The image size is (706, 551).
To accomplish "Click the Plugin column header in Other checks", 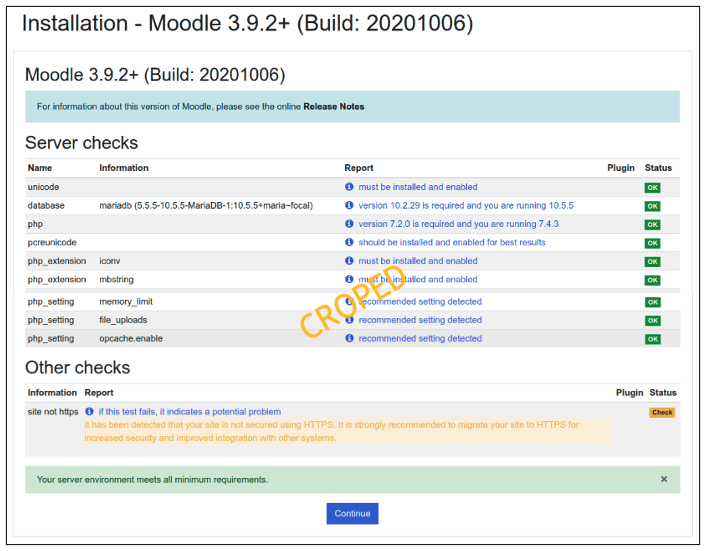I will pos(629,393).
